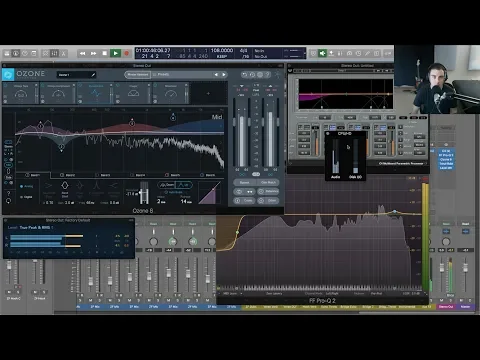Set dynamic direction to Down

point(166,185)
